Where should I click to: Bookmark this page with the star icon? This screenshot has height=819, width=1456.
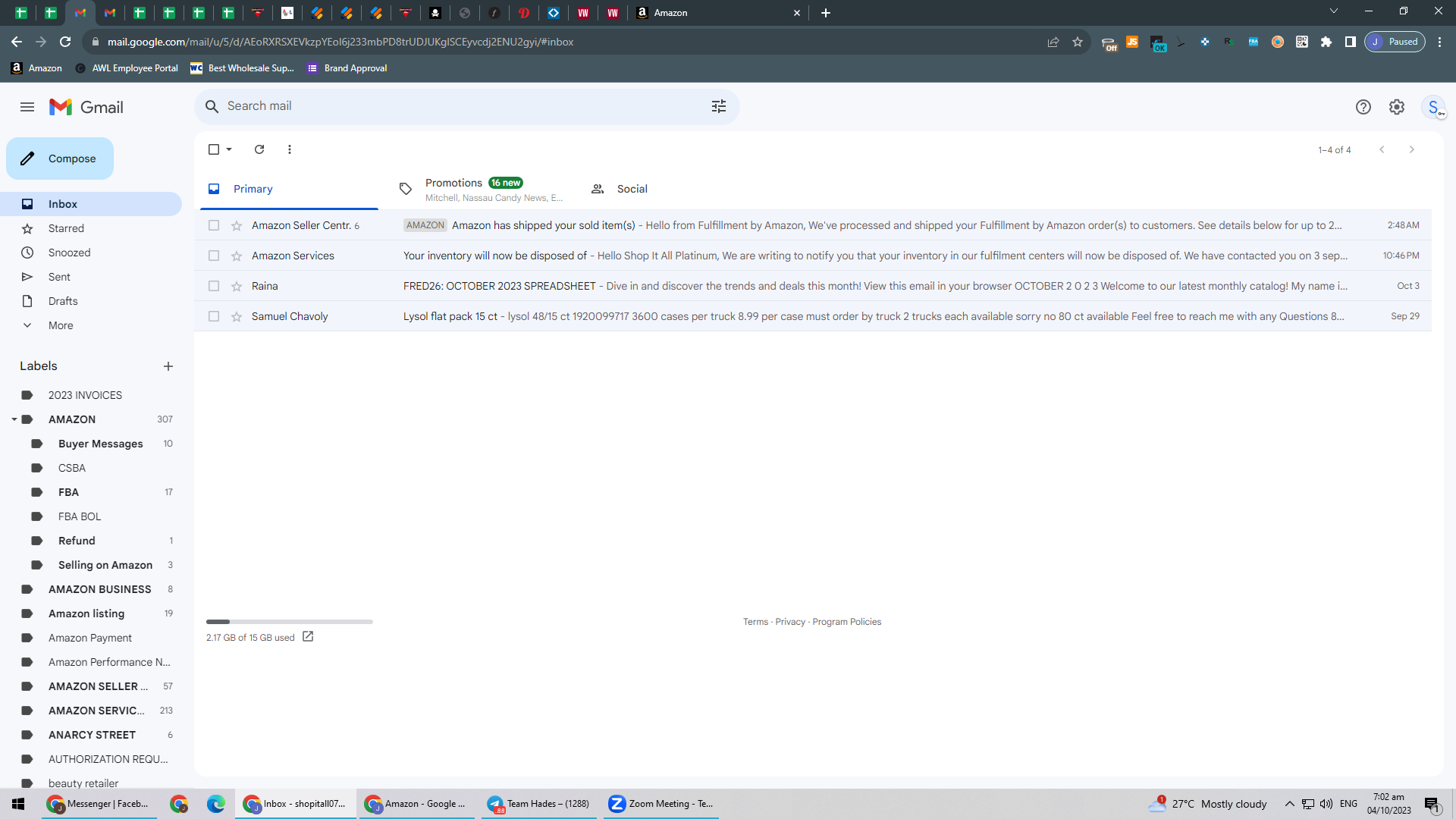(x=1078, y=42)
